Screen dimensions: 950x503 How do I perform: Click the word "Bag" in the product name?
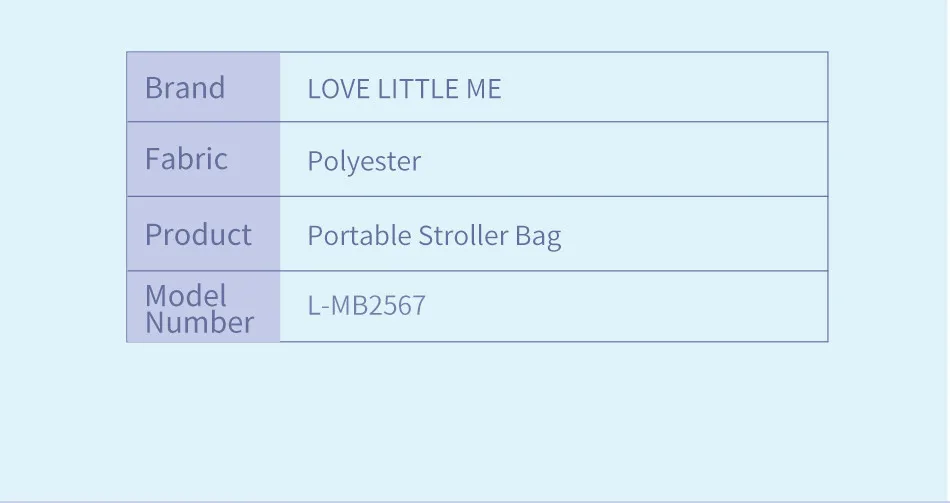coord(538,237)
